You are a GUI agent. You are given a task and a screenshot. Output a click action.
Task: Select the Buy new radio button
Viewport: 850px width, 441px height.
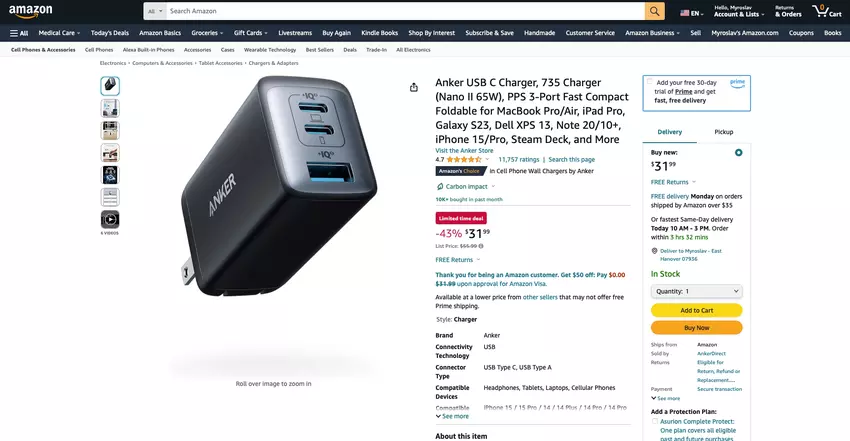pyautogui.click(x=738, y=153)
